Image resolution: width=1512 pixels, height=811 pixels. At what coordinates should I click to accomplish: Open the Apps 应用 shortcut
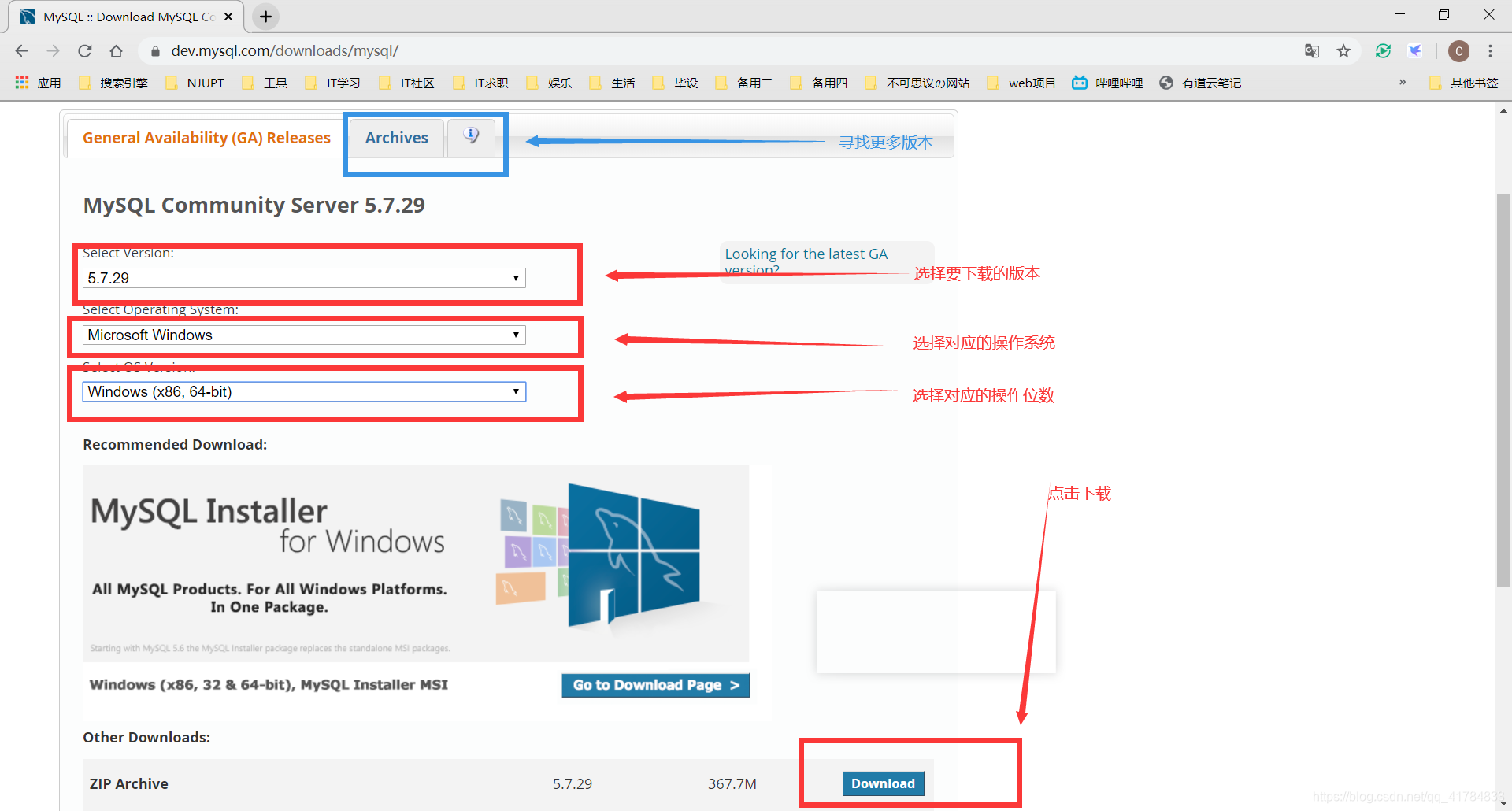click(38, 83)
